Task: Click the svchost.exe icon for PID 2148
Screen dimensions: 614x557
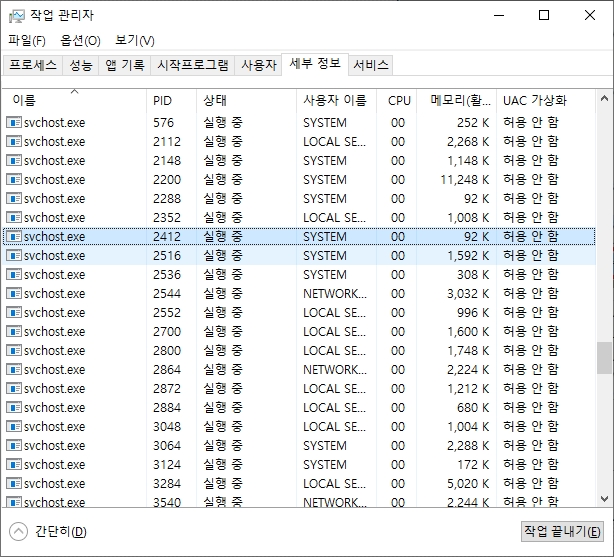Action: (x=14, y=161)
